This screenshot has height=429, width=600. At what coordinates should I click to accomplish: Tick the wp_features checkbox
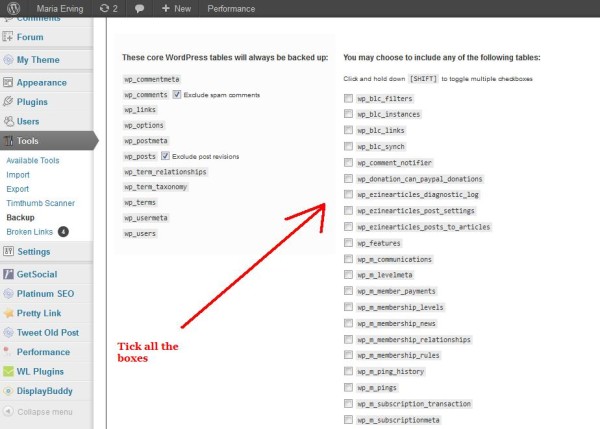pos(348,243)
